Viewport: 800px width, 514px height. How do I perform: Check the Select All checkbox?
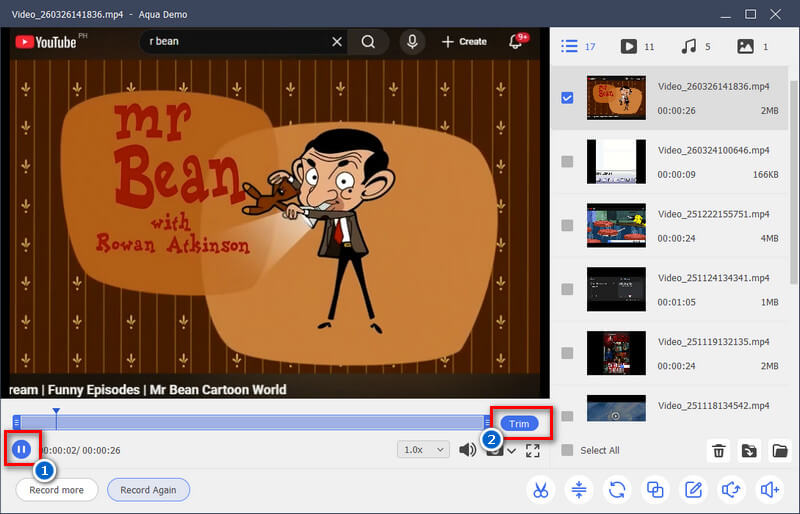tap(567, 450)
